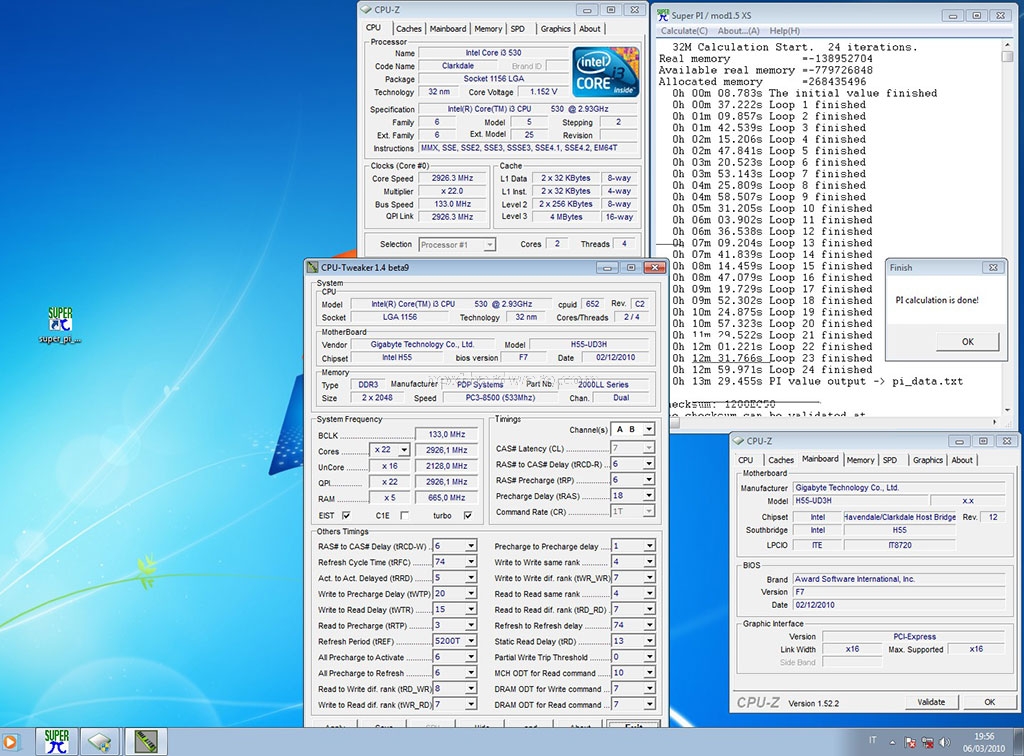Minimize the CPU-Tweaker window
This screenshot has width=1024, height=756.
pos(607,267)
